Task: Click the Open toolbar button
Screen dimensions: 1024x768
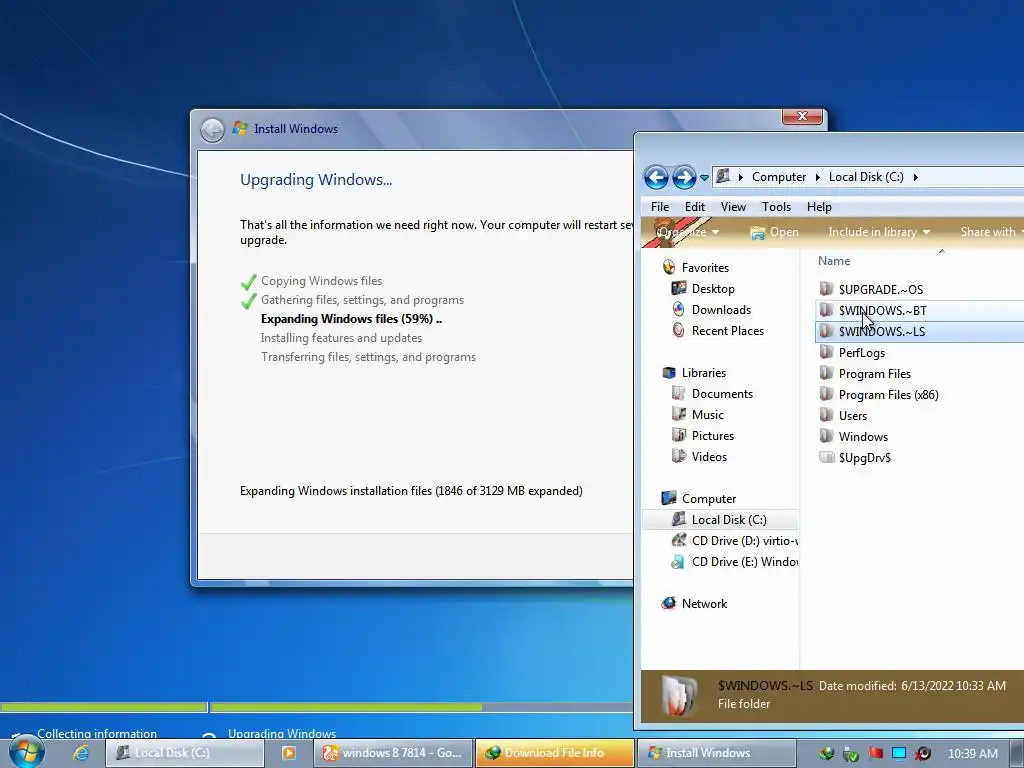Action: coord(775,232)
